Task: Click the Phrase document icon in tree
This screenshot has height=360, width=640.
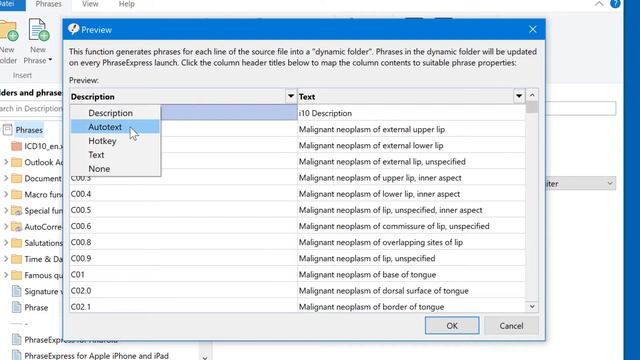Action: 16,307
